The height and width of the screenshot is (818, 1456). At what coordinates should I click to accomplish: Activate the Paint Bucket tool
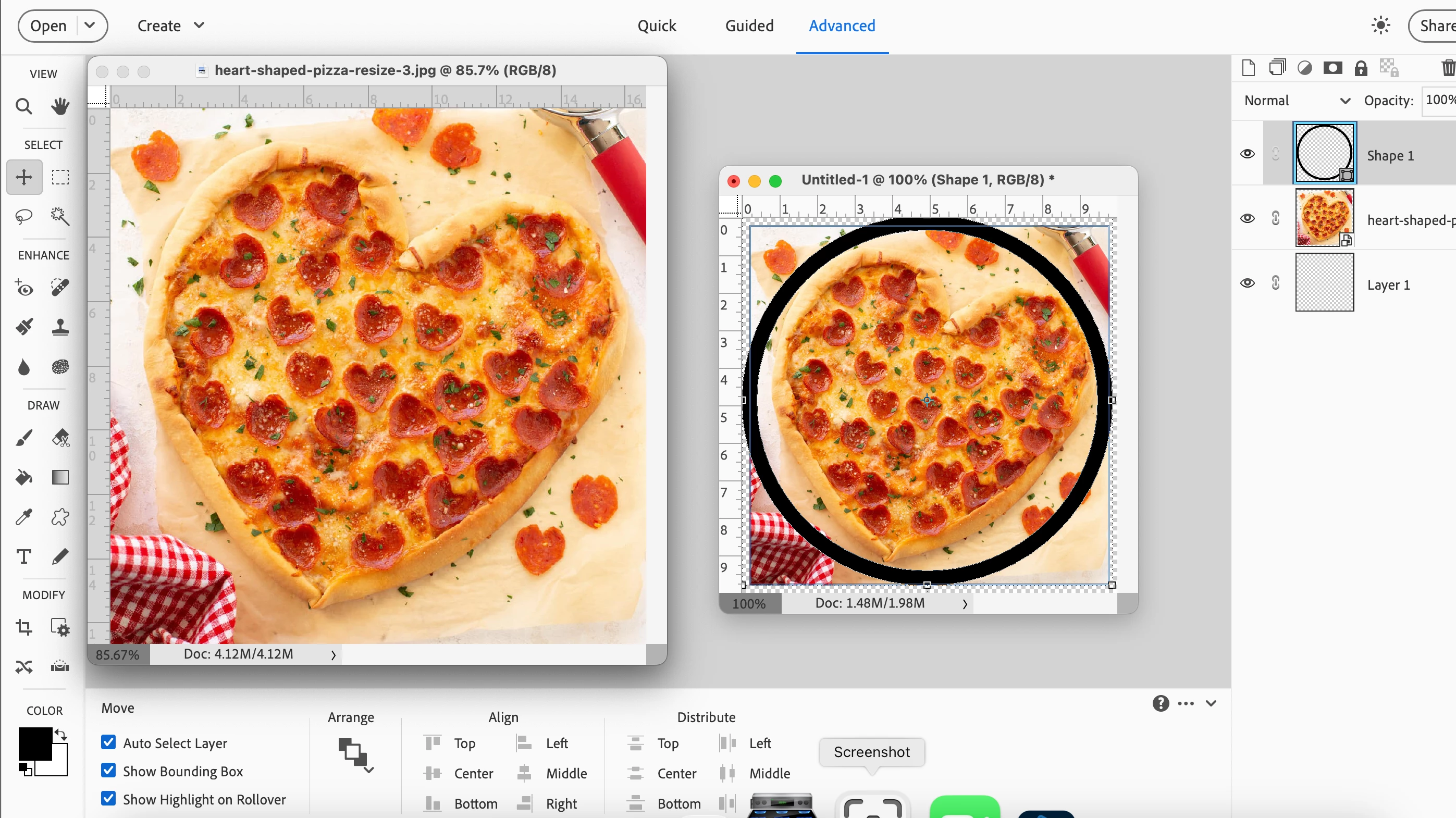click(x=24, y=478)
